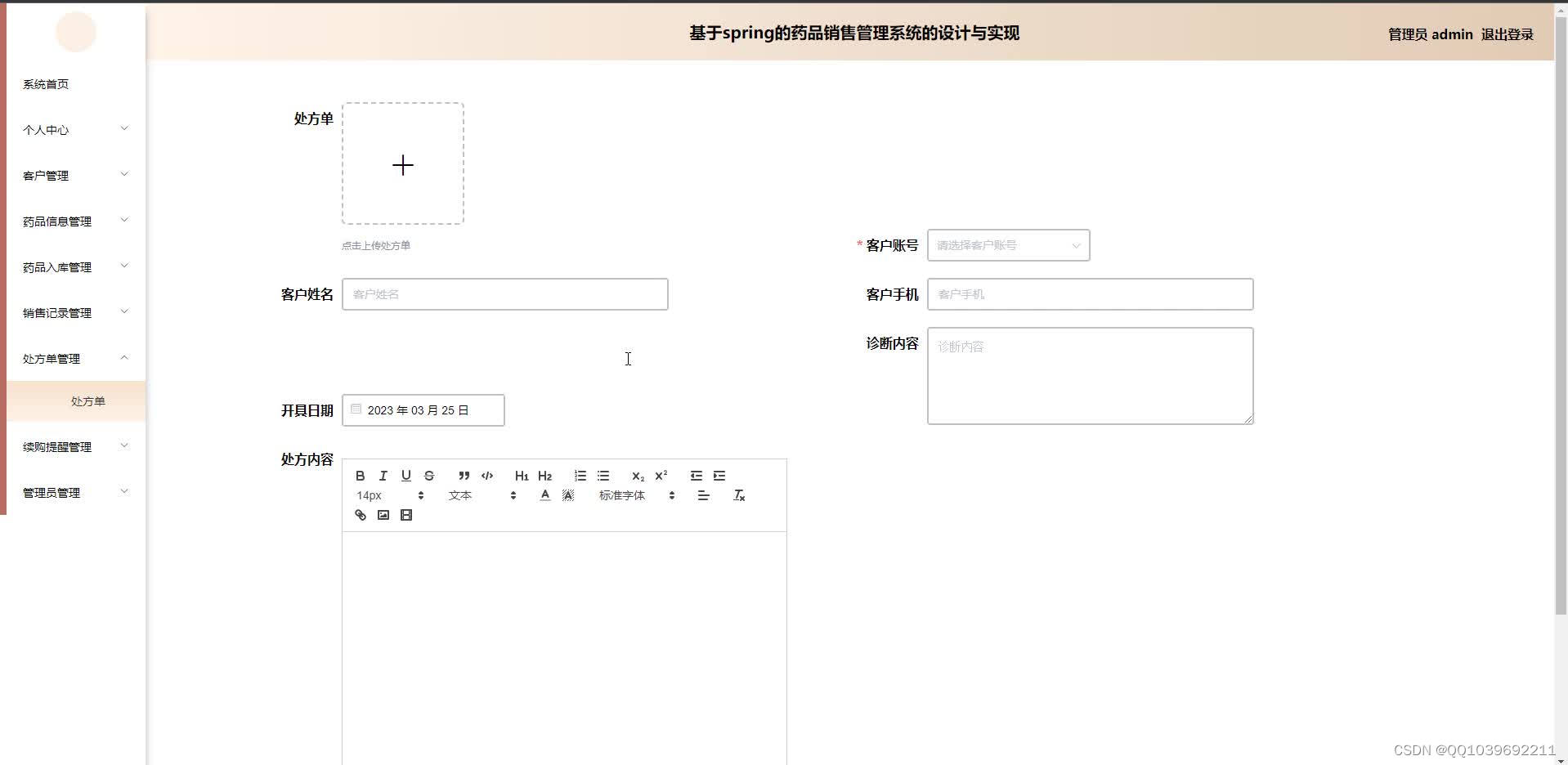Viewport: 1568px width, 765px height.
Task: Toggle bold formatting in the editor
Action: 360,476
